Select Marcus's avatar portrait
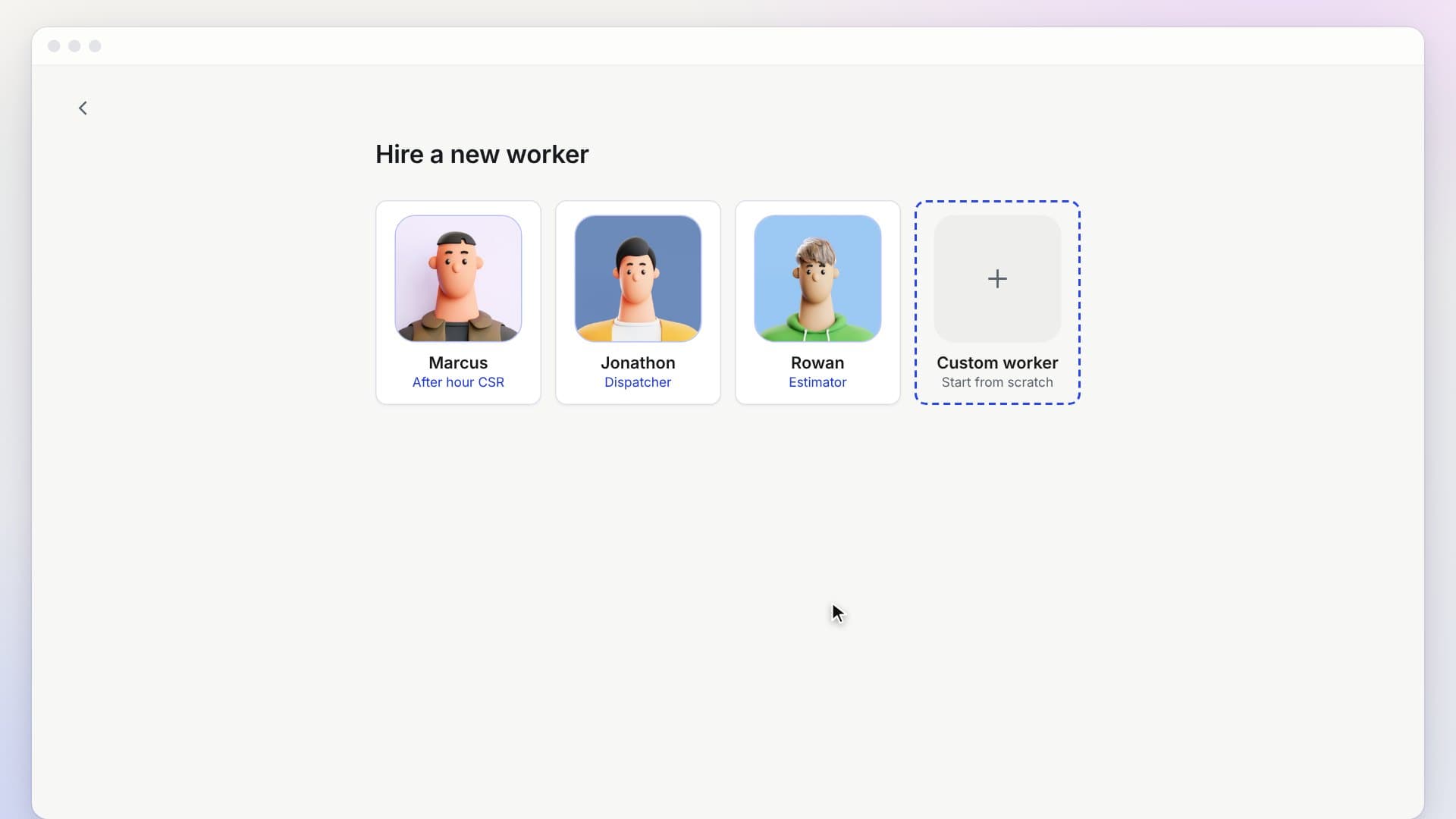Image resolution: width=1456 pixels, height=819 pixels. tap(458, 278)
